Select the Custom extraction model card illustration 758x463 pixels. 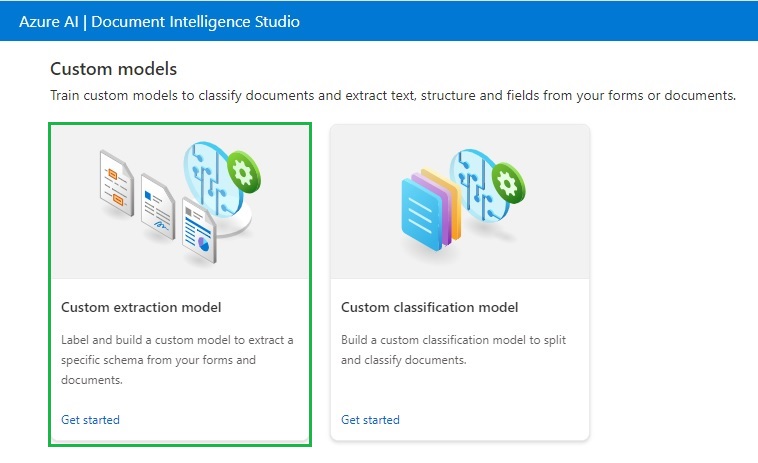180,202
